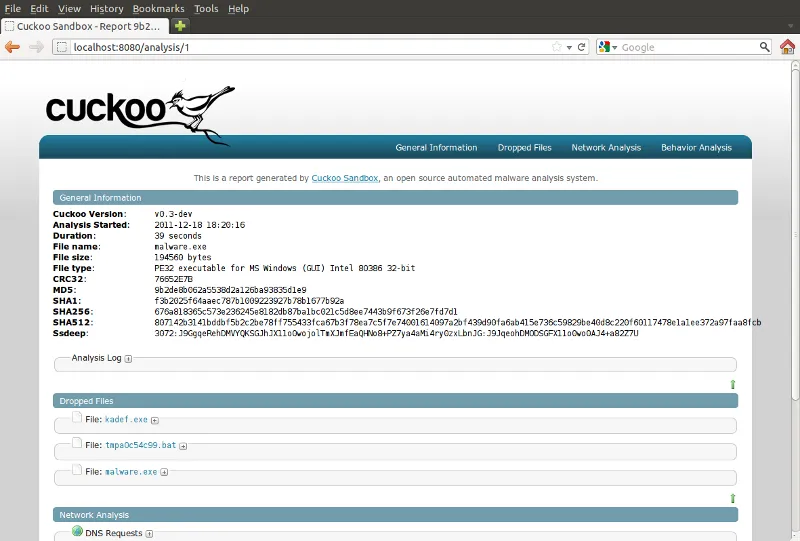Expand the DNS Requests section
This screenshot has height=541, width=800.
click(149, 534)
